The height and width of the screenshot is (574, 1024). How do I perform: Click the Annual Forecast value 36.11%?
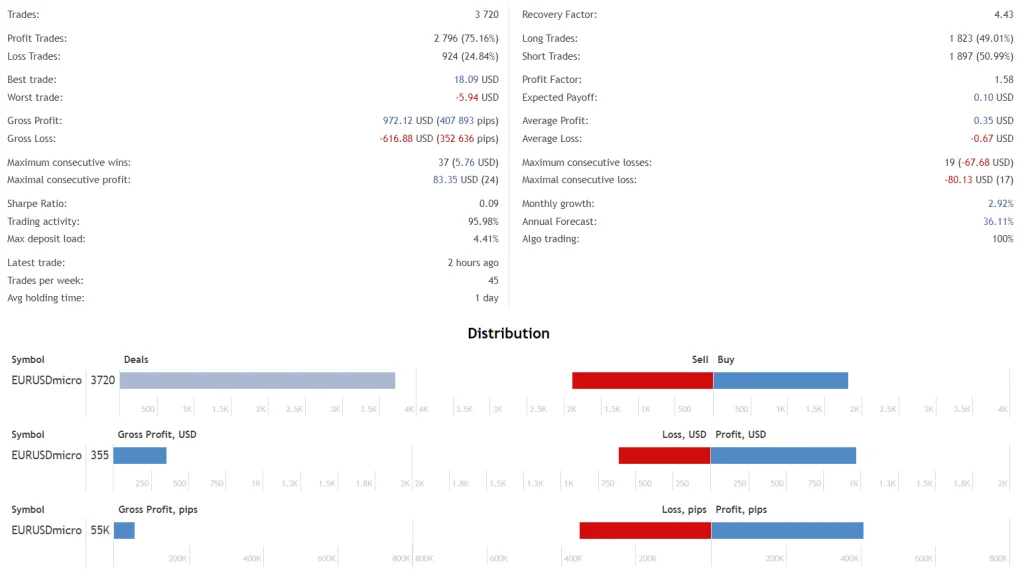997,221
